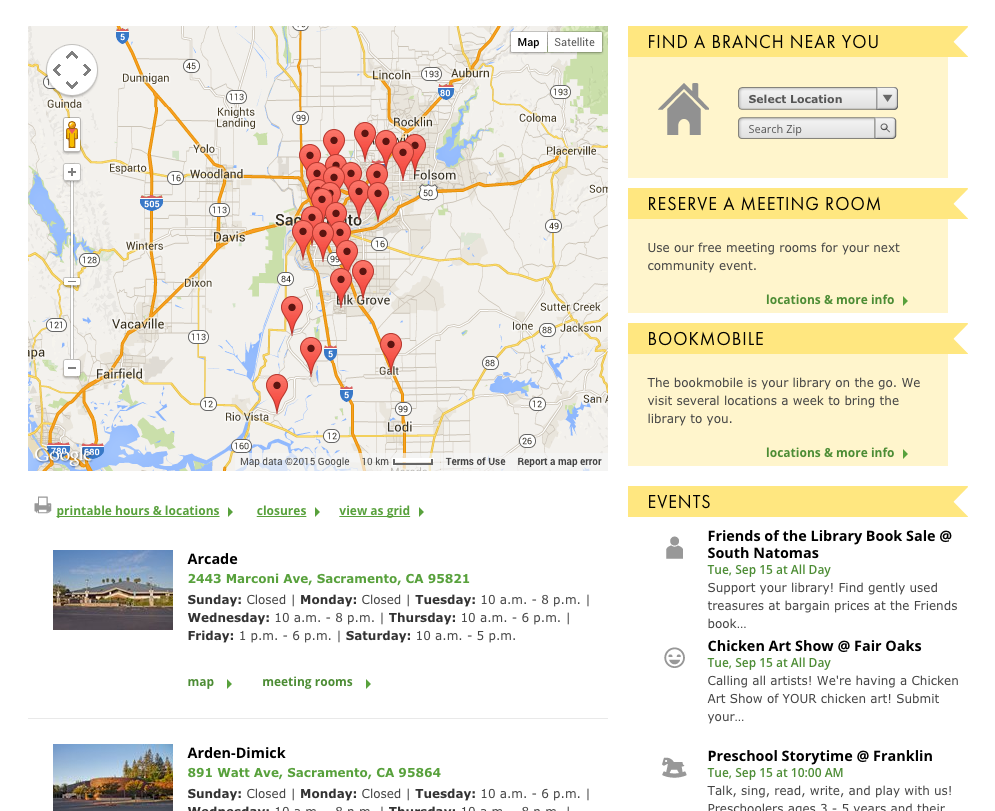Click the zip search magnifier icon

[x=885, y=128]
